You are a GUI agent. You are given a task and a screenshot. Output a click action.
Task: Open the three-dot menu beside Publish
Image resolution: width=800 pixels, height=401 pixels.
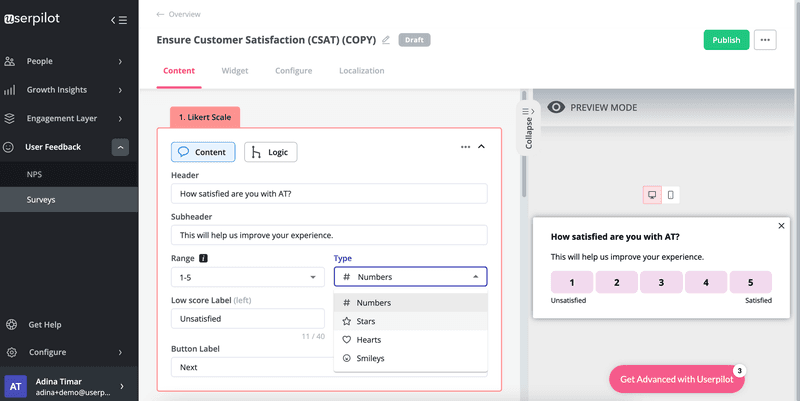point(765,40)
